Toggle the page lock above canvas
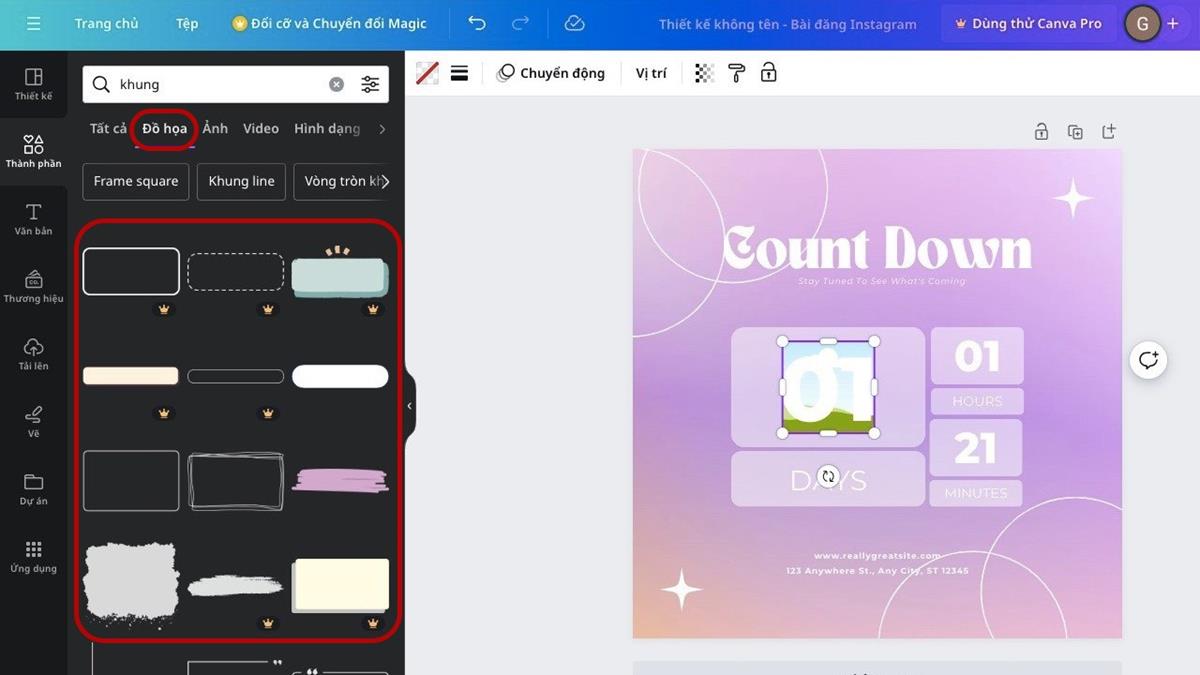Screen dimensions: 1200x675 point(1041,132)
